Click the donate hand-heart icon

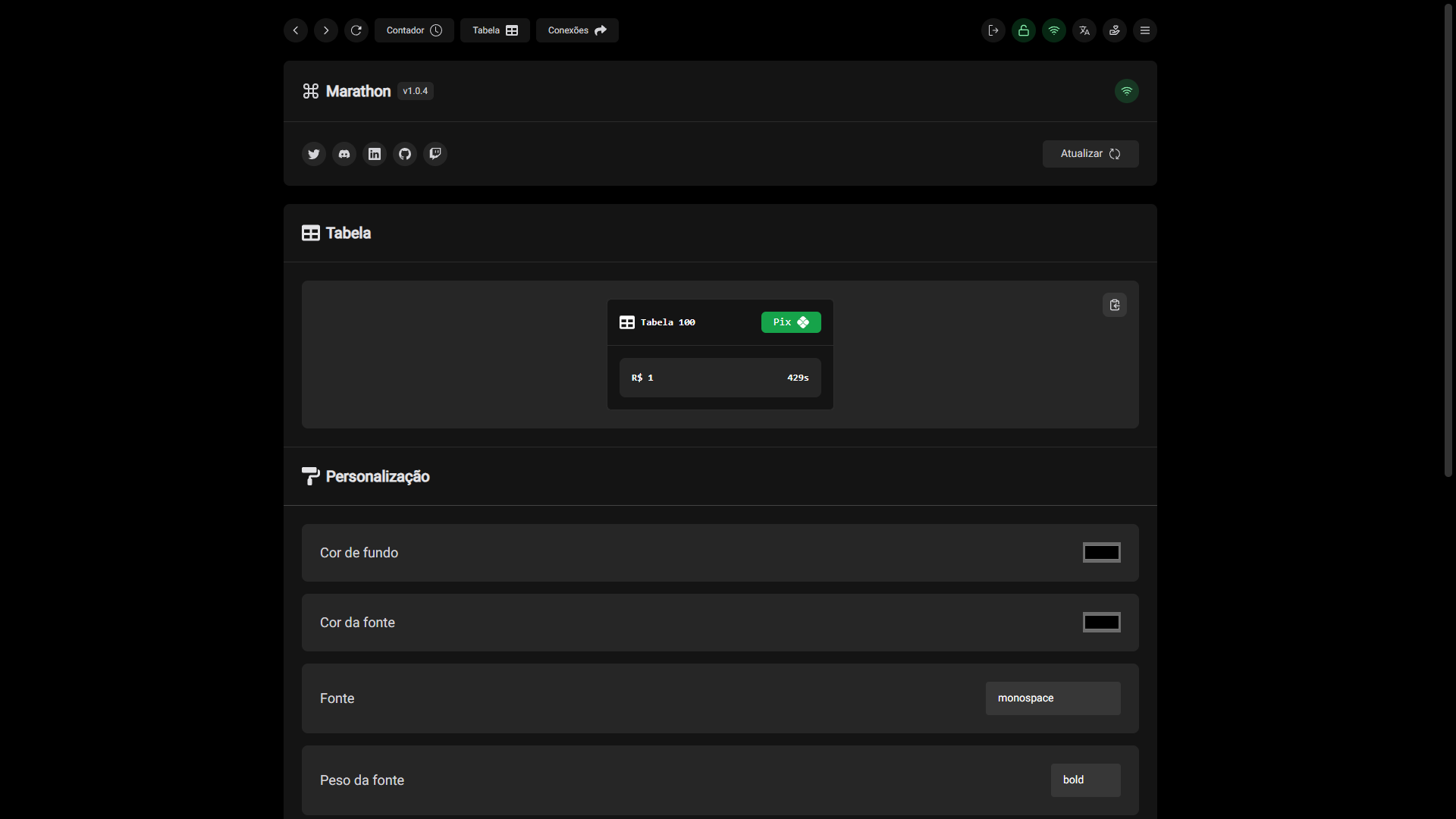[x=1114, y=30]
